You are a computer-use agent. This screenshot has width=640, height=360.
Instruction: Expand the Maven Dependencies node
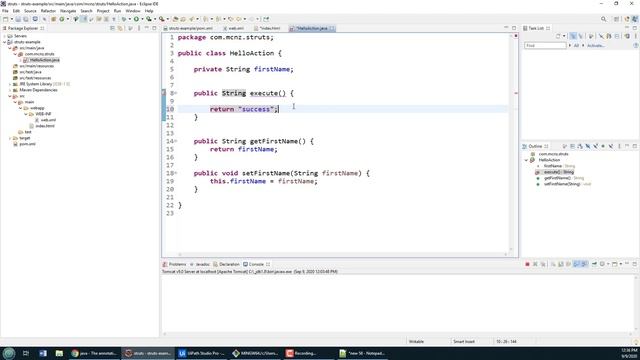click(10, 90)
